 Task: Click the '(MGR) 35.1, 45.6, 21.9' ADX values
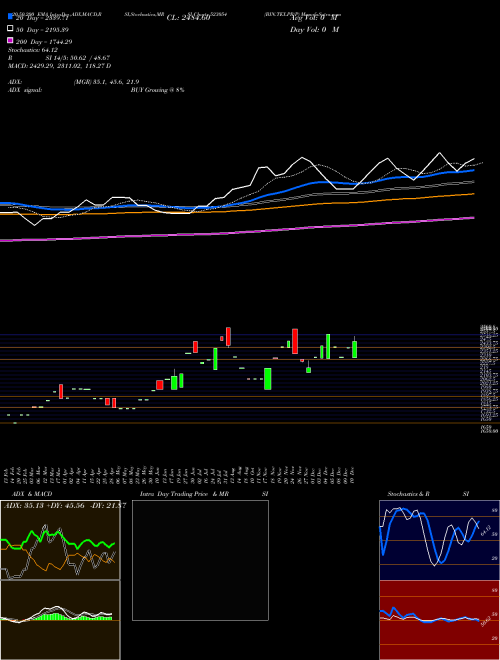106,82
